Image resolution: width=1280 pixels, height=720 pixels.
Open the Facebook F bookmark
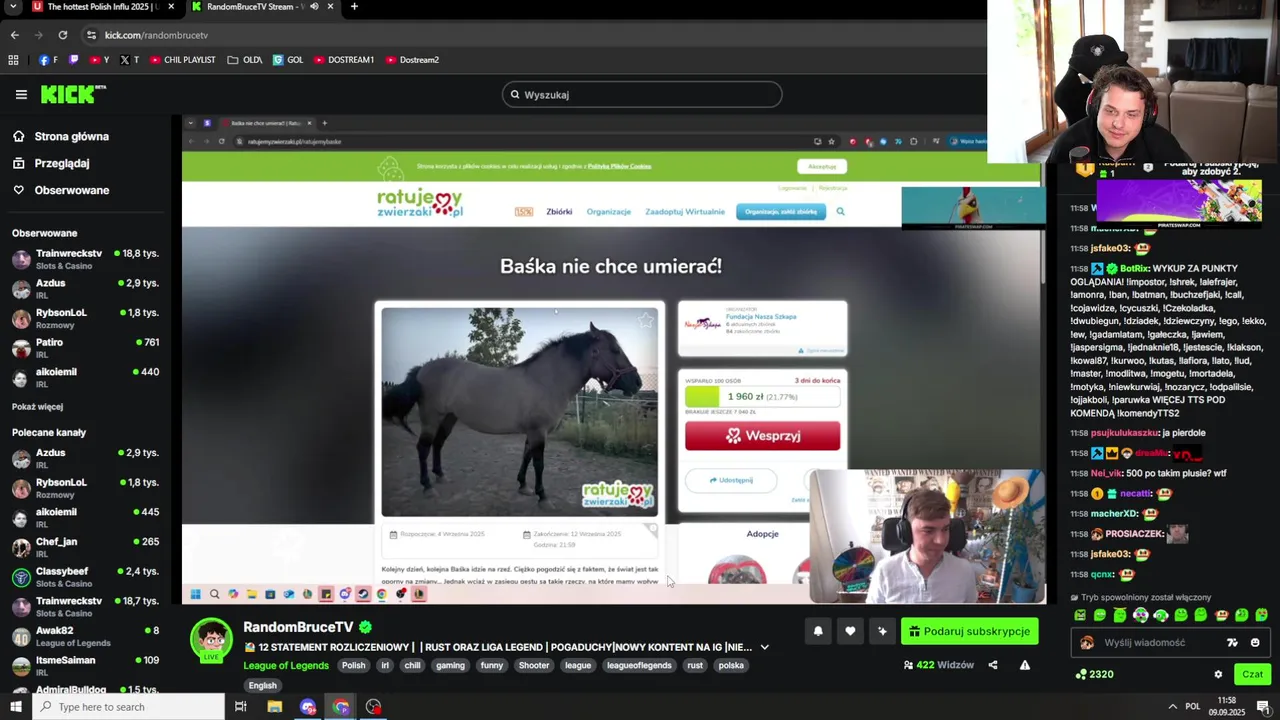(48, 60)
